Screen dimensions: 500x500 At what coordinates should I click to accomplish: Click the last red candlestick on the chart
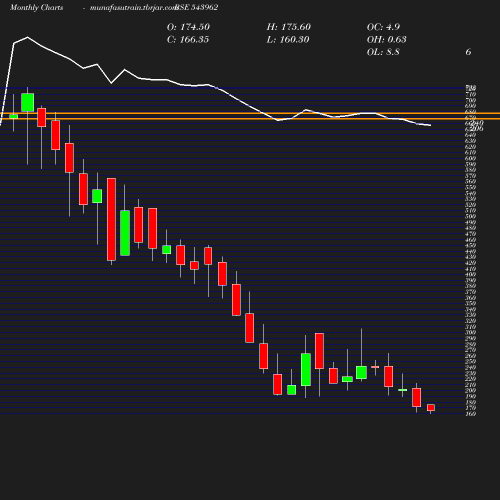pos(431,407)
